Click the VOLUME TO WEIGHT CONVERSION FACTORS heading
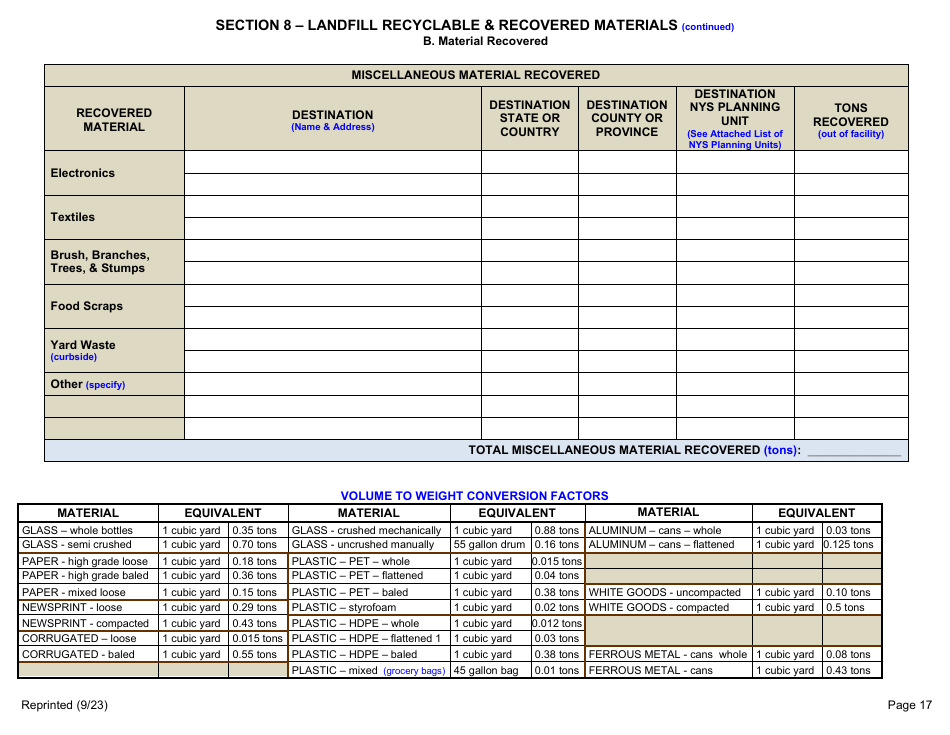The height and width of the screenshot is (735, 950). coord(474,495)
